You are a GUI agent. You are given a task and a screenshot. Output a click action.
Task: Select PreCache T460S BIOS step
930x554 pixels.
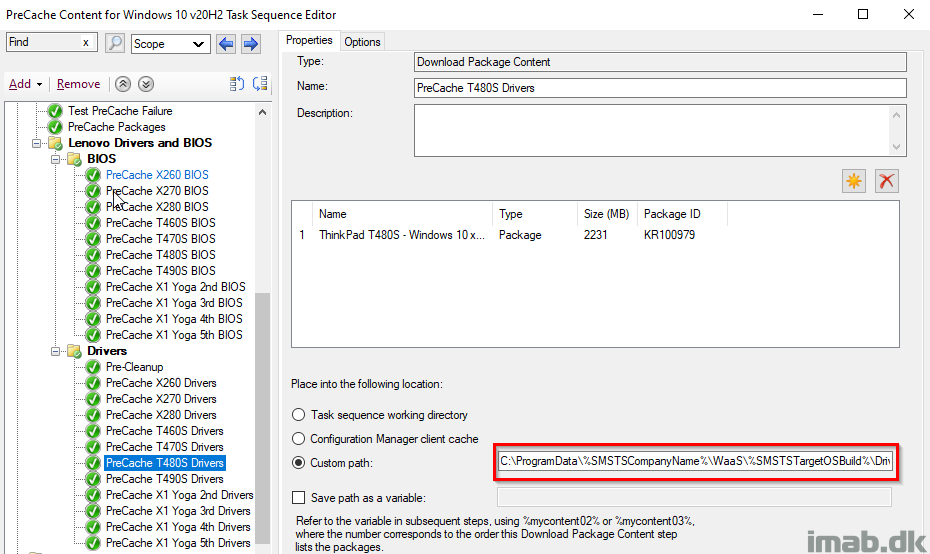tap(161, 223)
